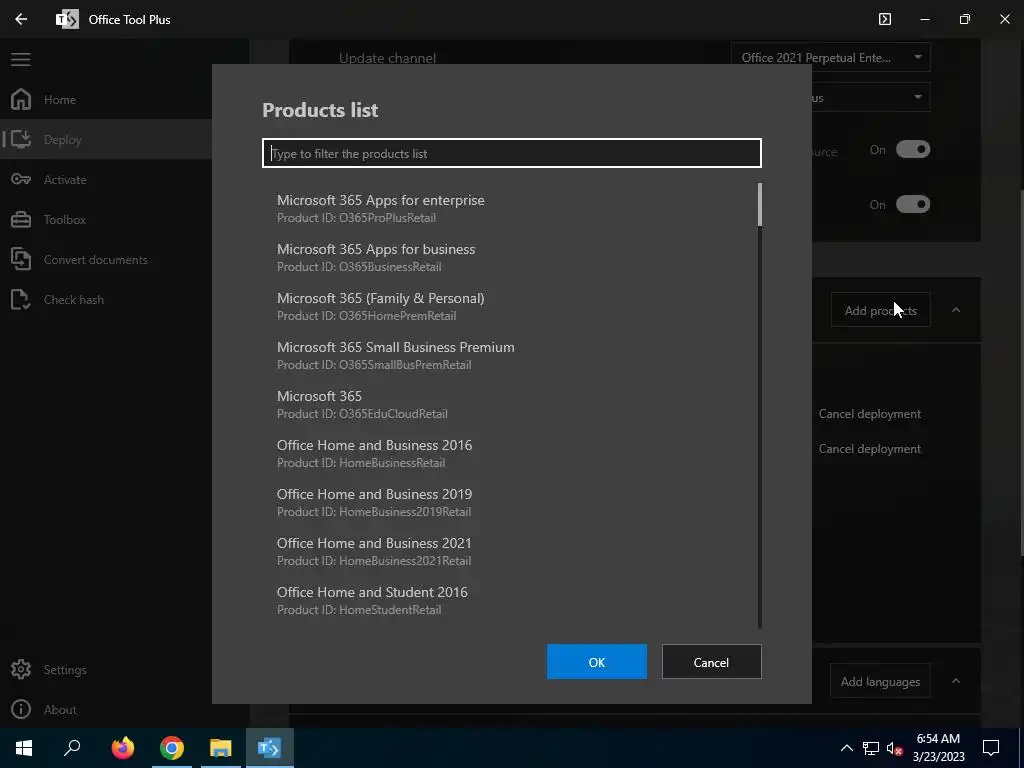Click the Settings gear icon
This screenshot has width=1024, height=768.
click(x=21, y=669)
